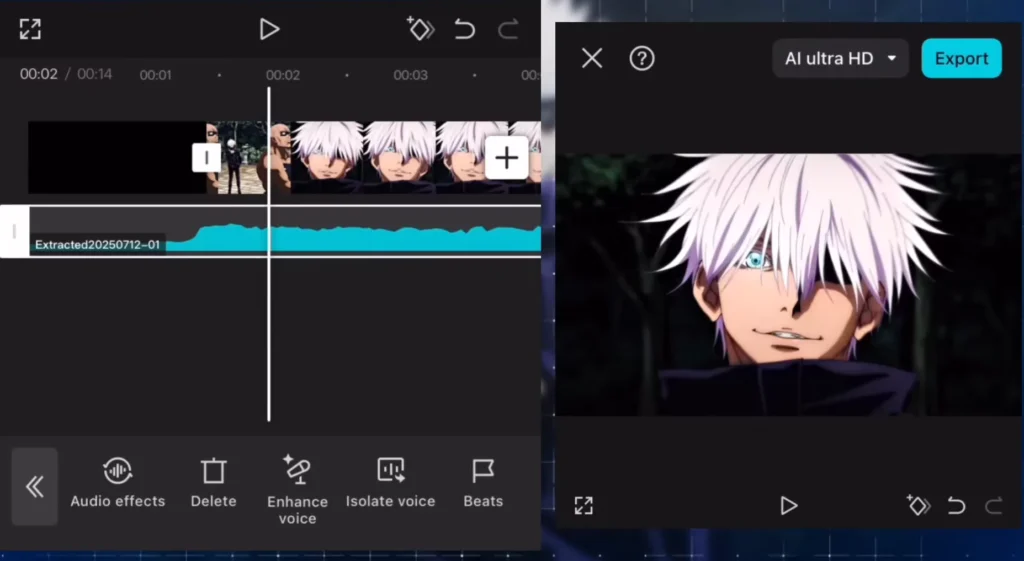
Task: Close the right preview panel
Action: click(x=592, y=59)
